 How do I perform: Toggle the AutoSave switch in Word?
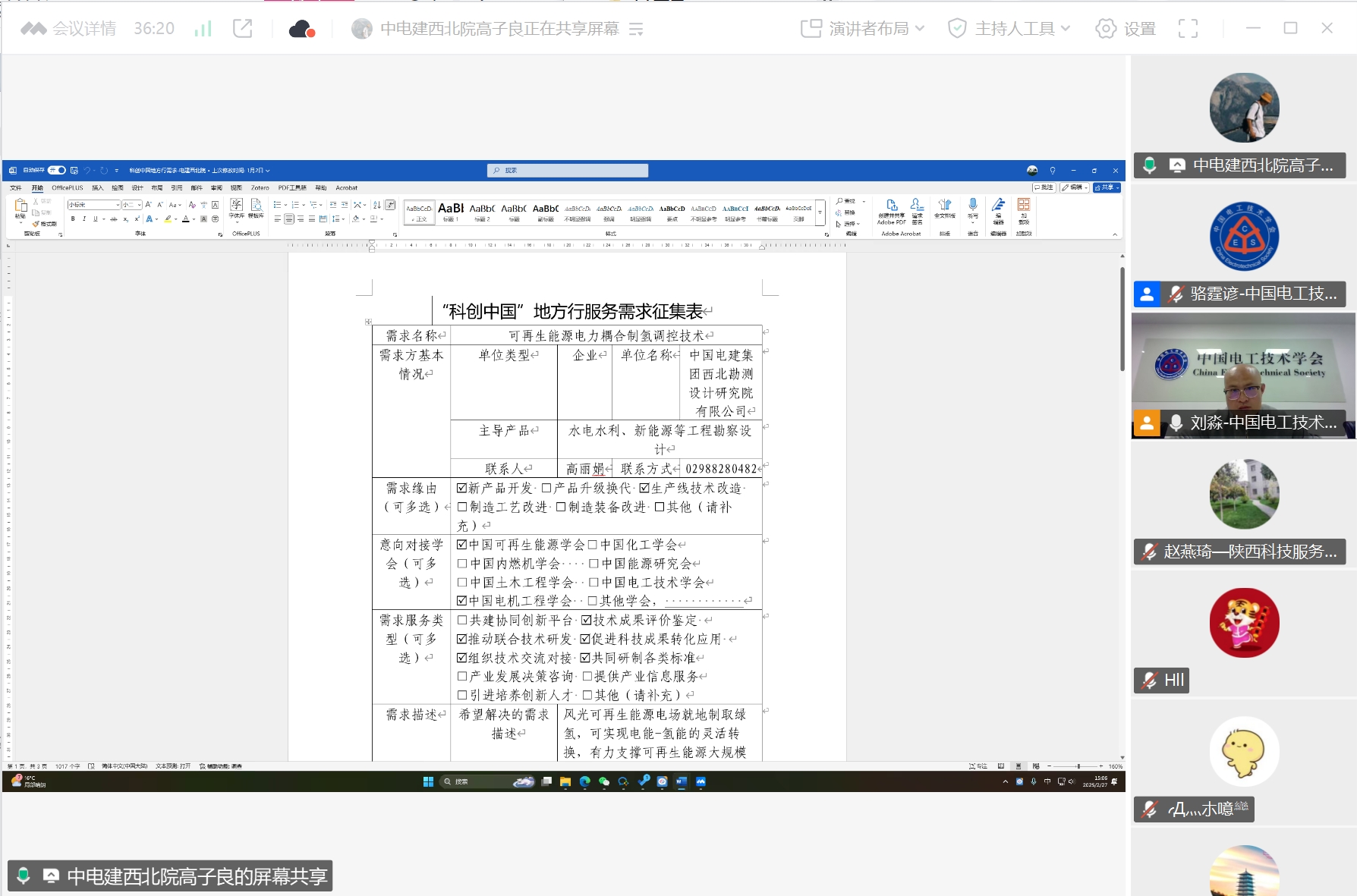(57, 171)
